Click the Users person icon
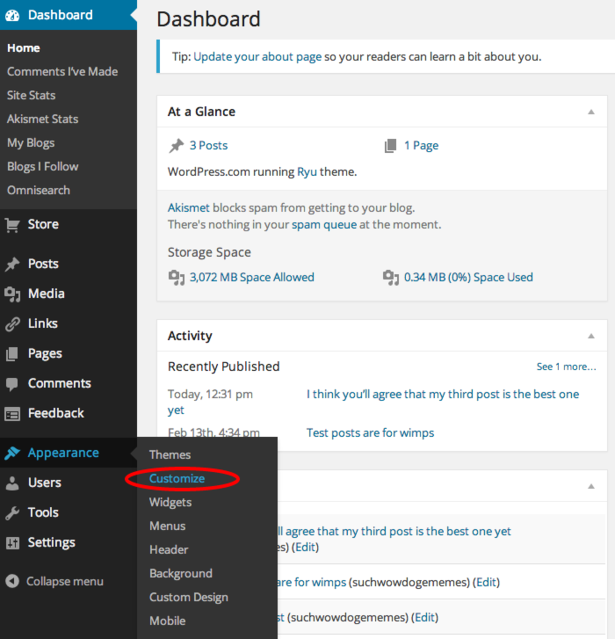This screenshot has height=639, width=615. 12,483
